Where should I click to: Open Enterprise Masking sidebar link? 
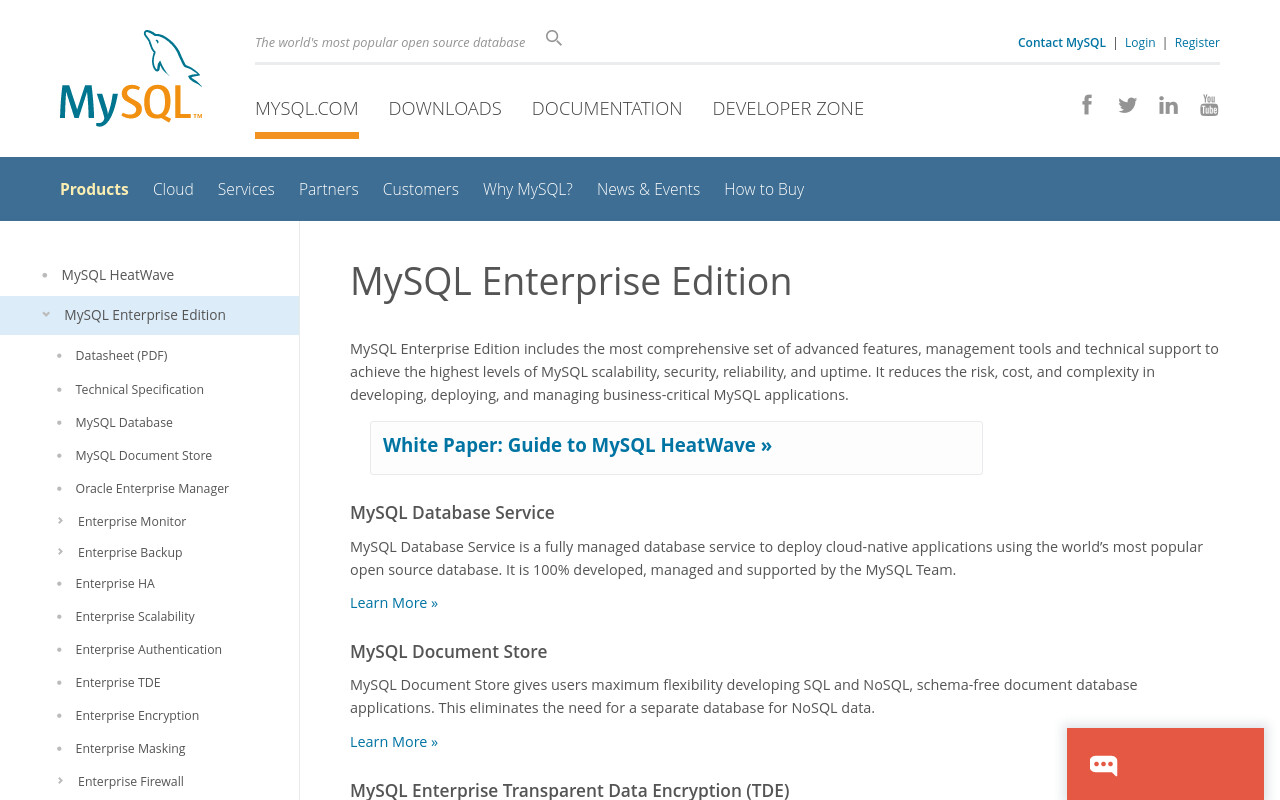pos(130,748)
